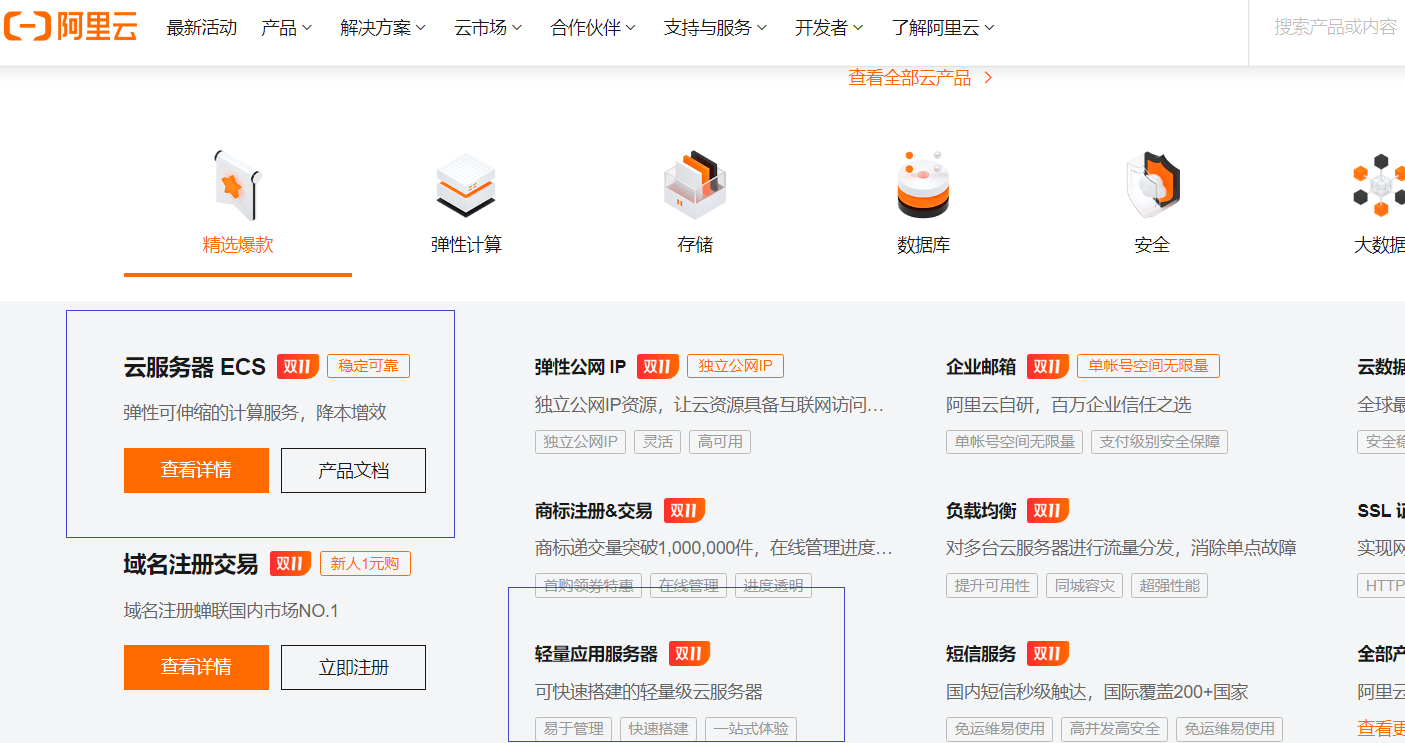Select the 存储 storage category icon
Image resolution: width=1405 pixels, height=743 pixels.
click(x=695, y=185)
